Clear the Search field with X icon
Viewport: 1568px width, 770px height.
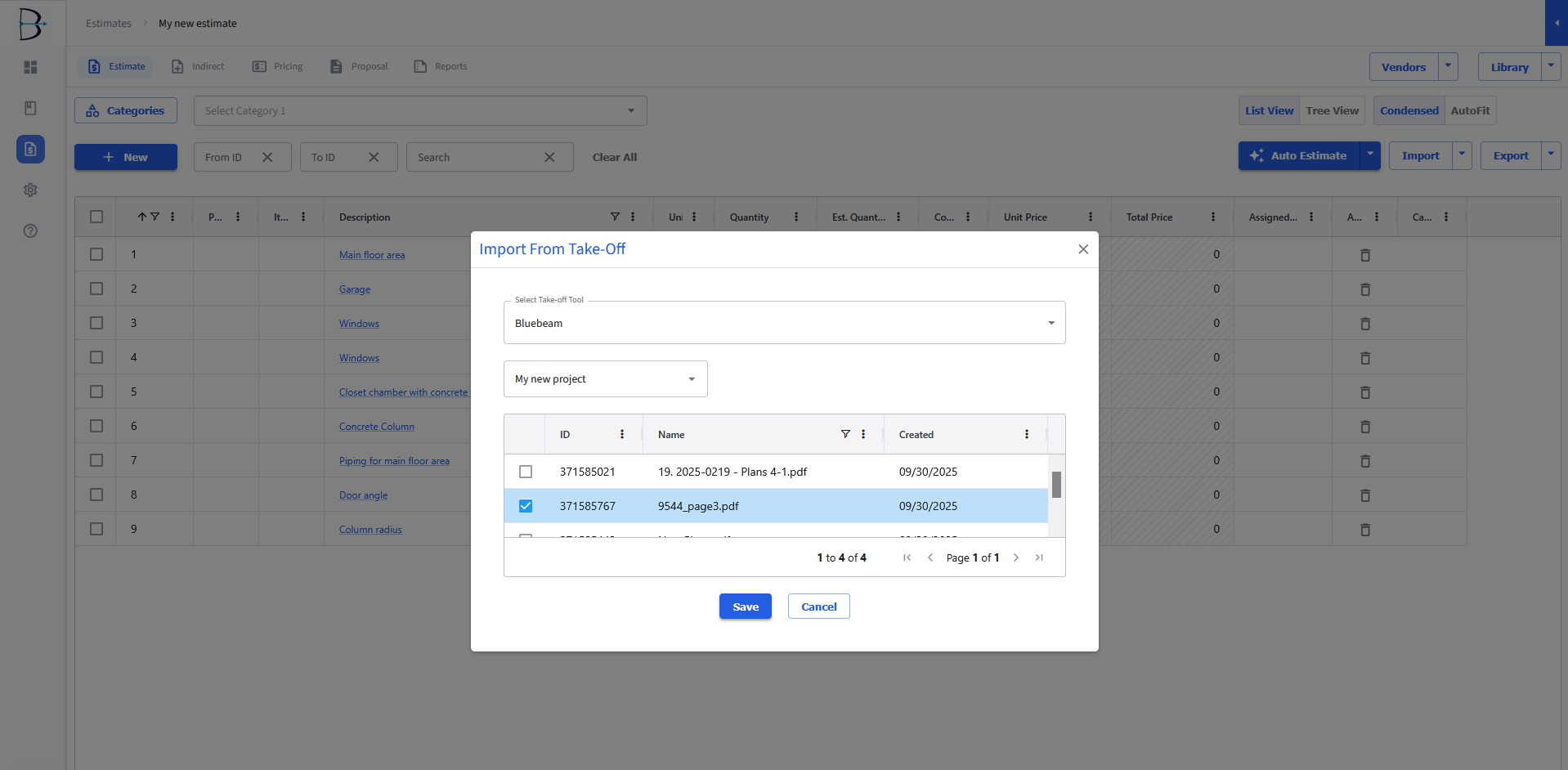click(549, 157)
